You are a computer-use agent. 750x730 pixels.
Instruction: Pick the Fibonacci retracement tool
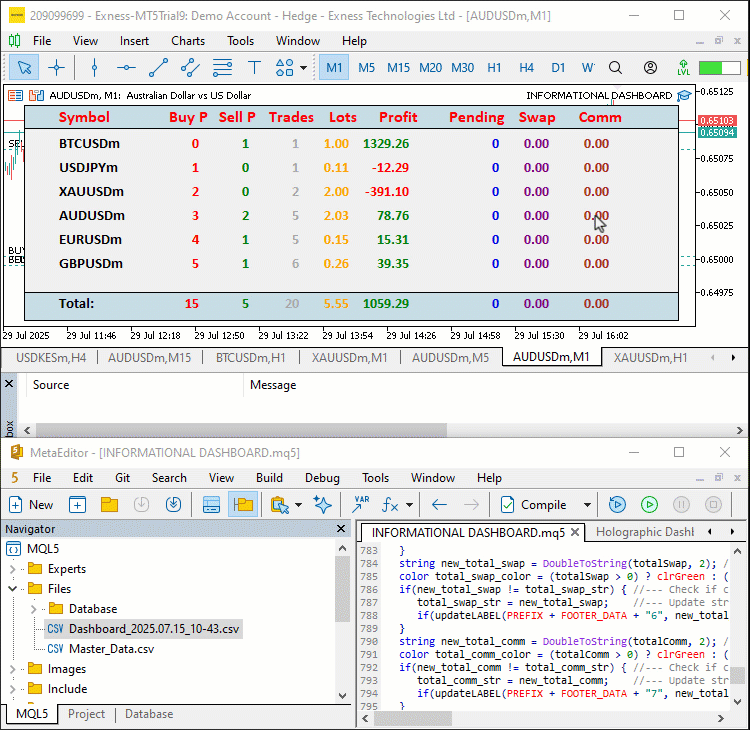click(x=222, y=67)
